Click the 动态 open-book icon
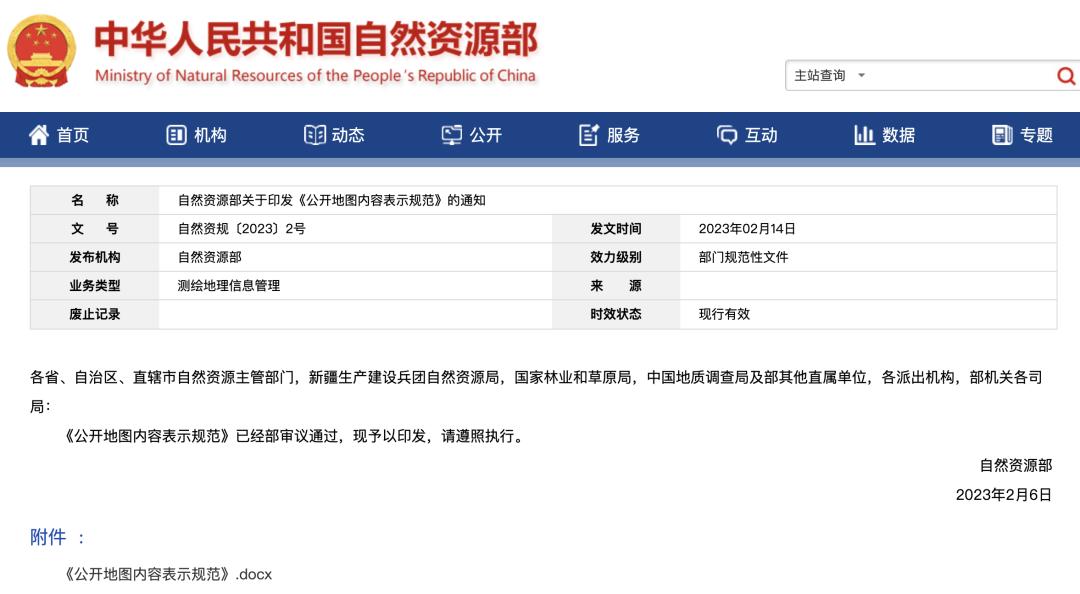 [313, 136]
